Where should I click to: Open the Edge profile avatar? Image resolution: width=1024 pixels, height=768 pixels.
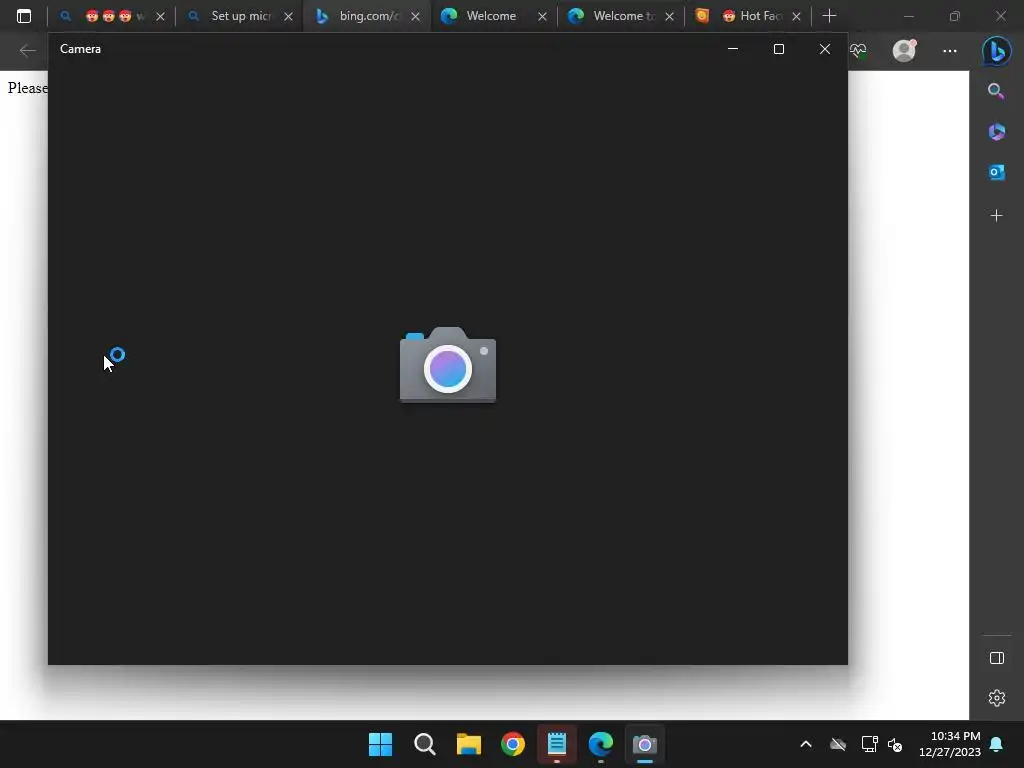[x=904, y=50]
